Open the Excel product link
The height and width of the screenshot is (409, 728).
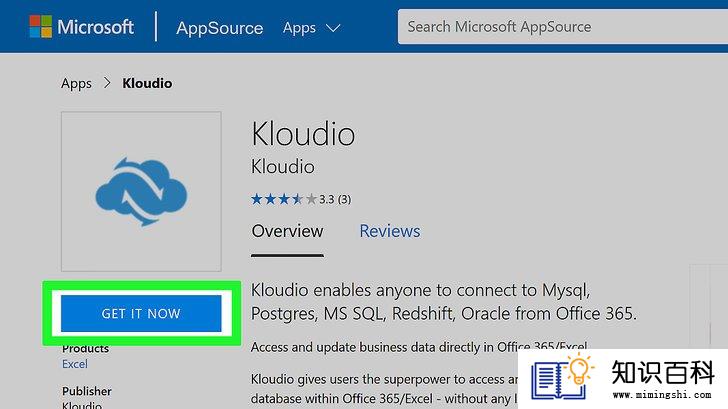[75, 364]
